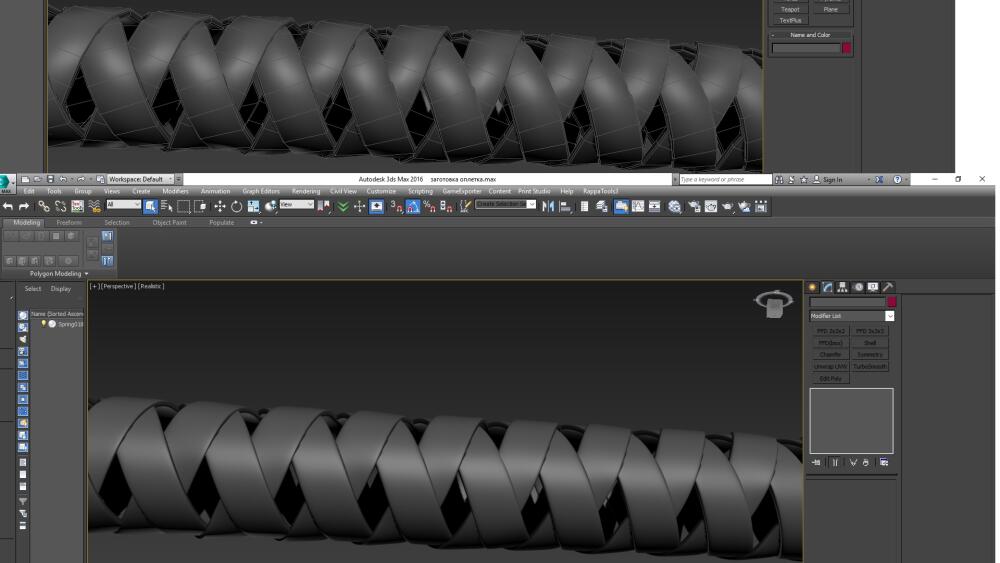
Task: Apply the Unwrap UVW modifier button
Action: click(830, 367)
